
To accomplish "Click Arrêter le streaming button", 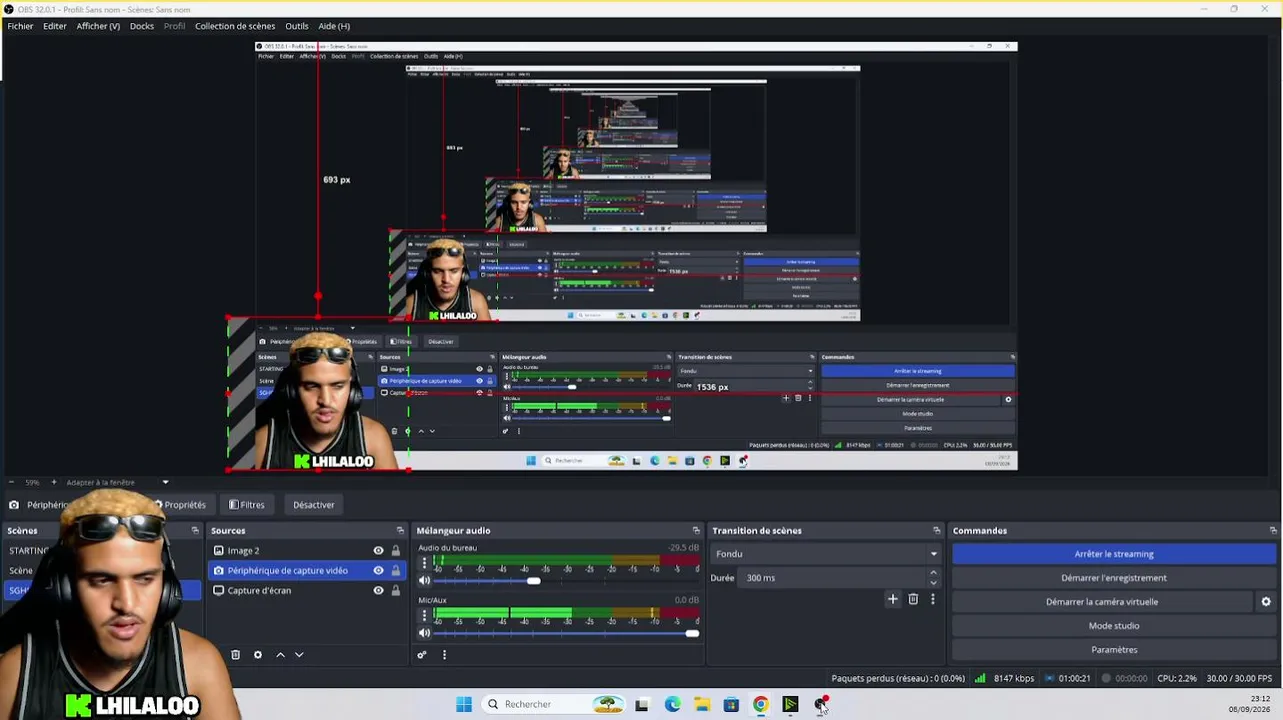I will 1114,554.
